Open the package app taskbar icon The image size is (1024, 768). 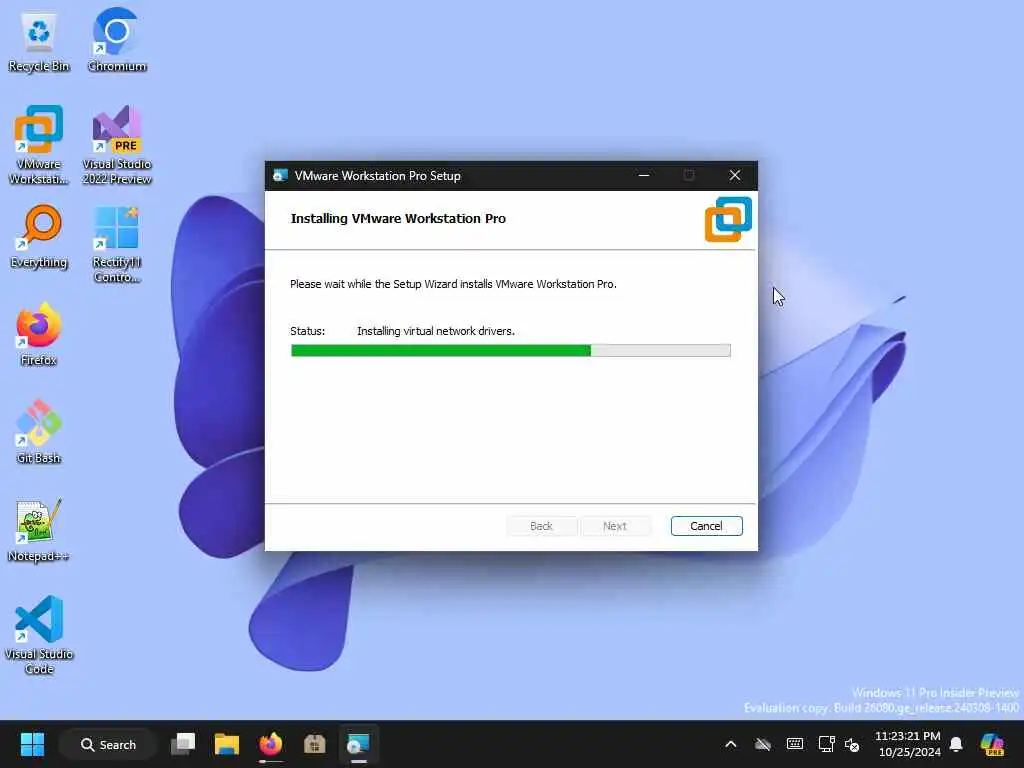point(315,744)
